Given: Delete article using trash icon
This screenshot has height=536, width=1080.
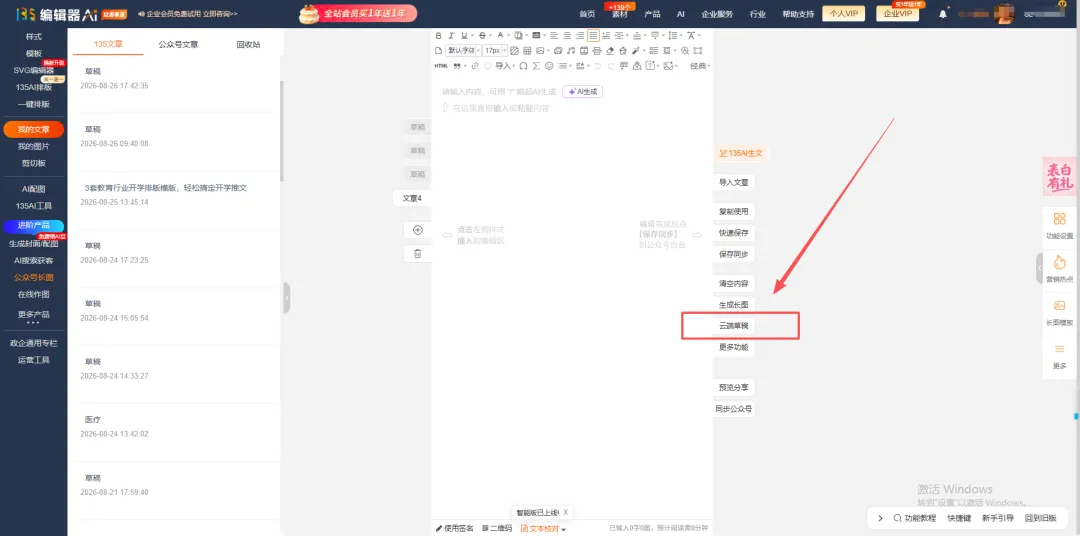Looking at the screenshot, I should [x=417, y=254].
